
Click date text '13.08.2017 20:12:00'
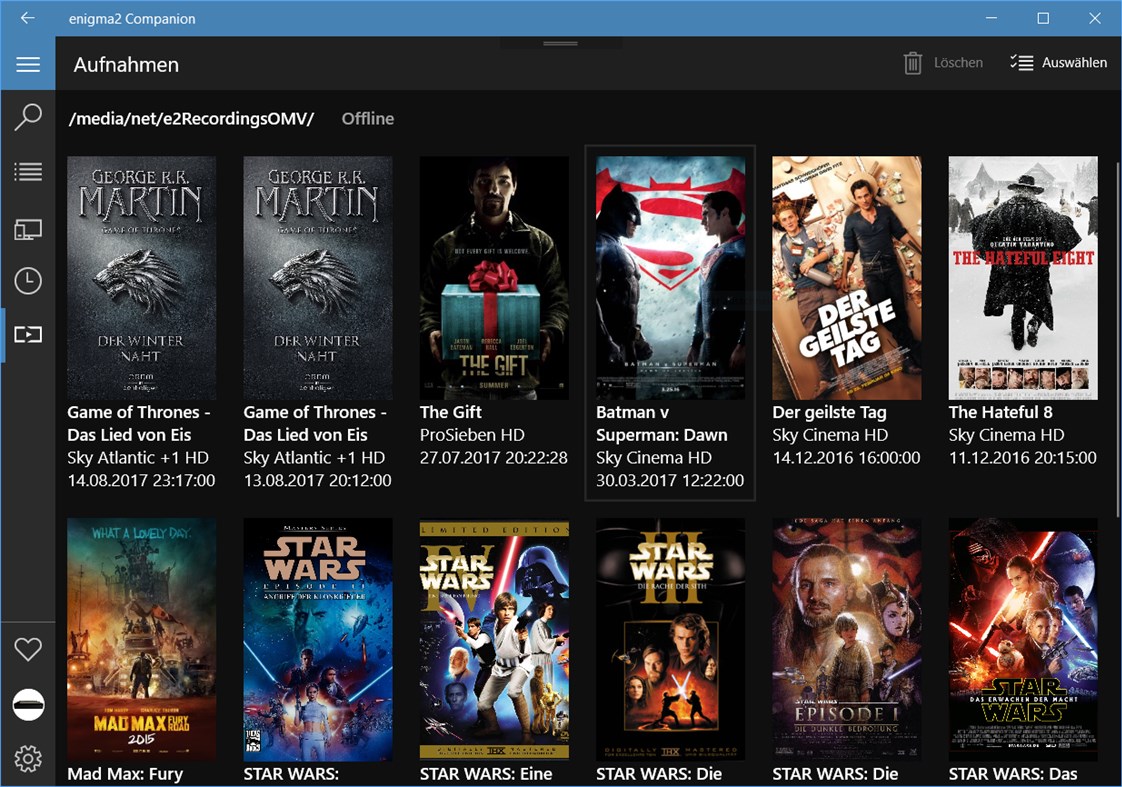318,481
